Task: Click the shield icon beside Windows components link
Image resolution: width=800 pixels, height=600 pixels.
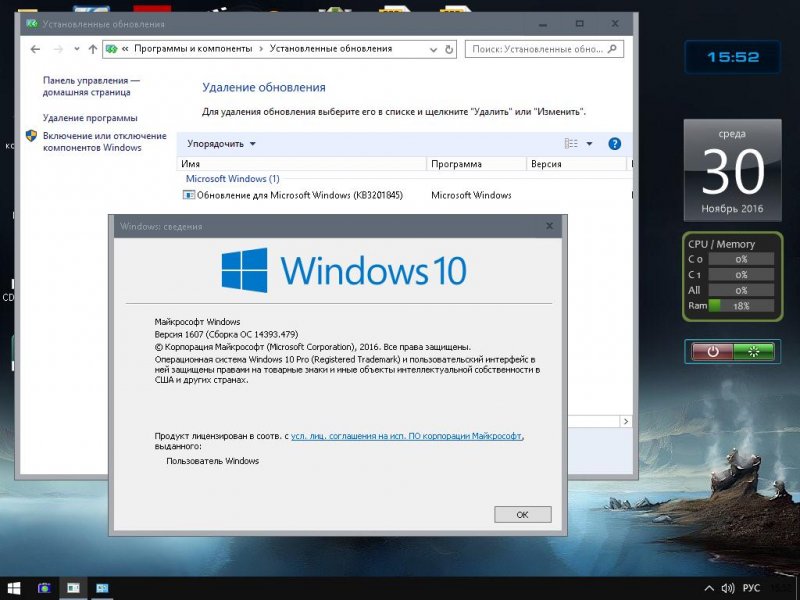Action: click(32, 136)
